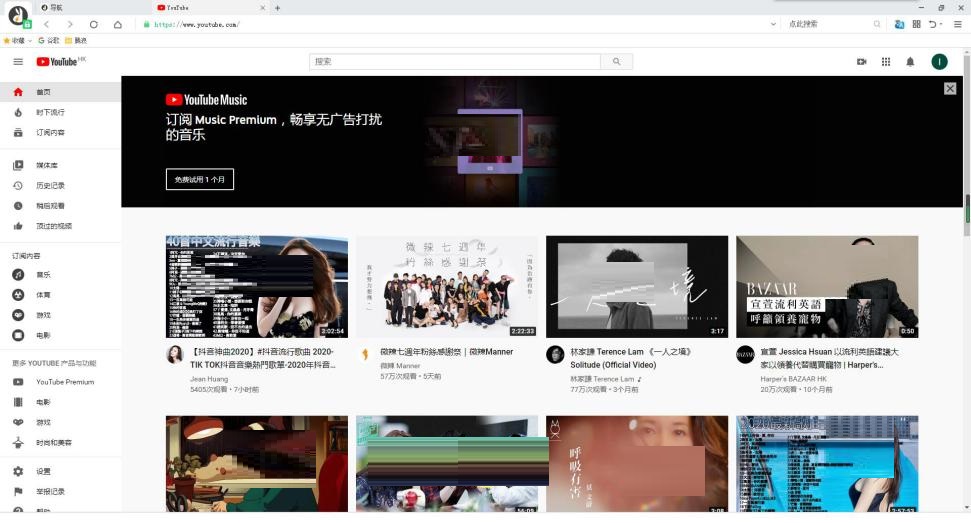
Task: Open Watch later (稍后观看)
Action: [60, 205]
